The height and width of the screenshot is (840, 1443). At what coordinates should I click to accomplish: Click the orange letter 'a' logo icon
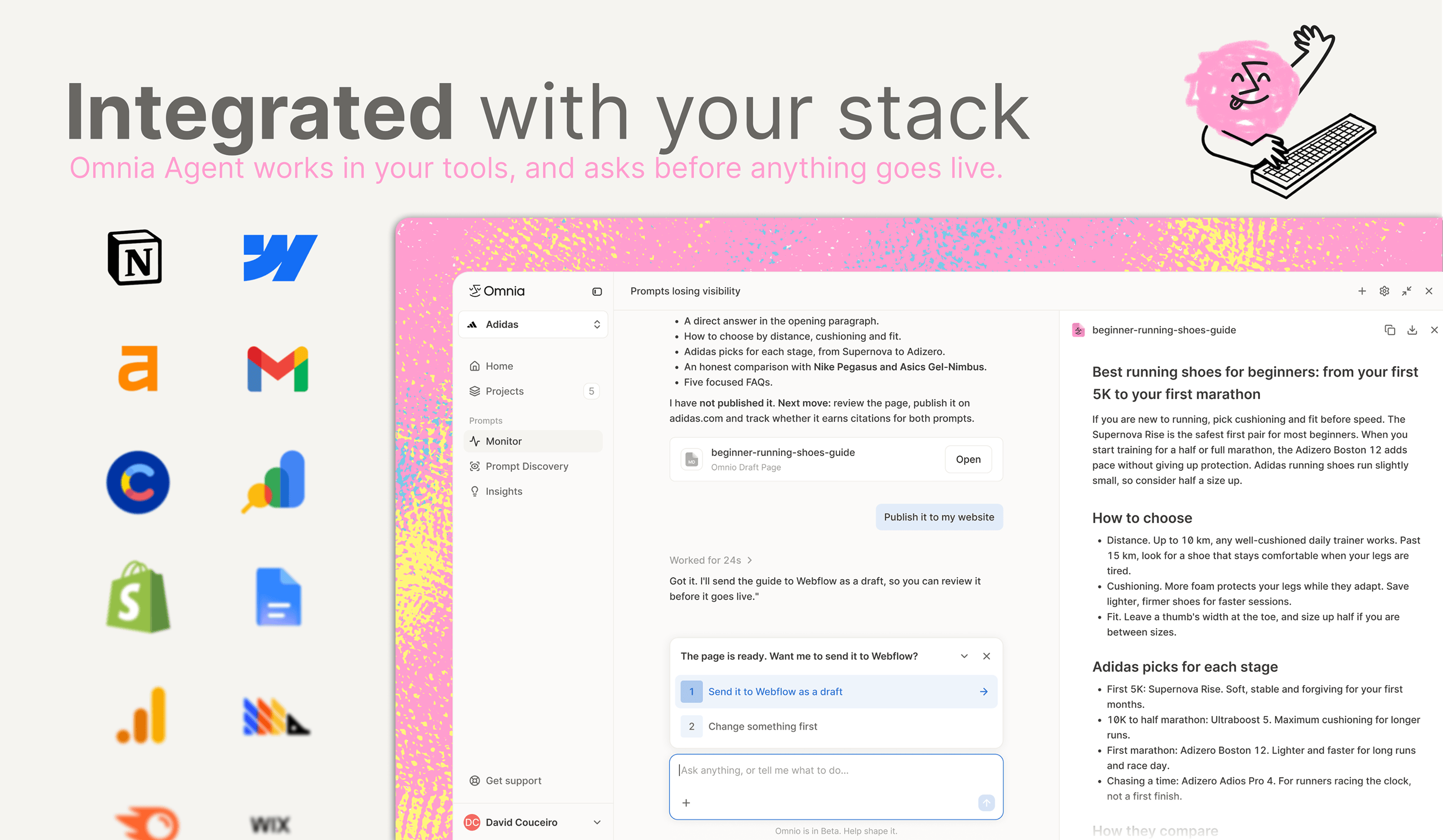[138, 369]
